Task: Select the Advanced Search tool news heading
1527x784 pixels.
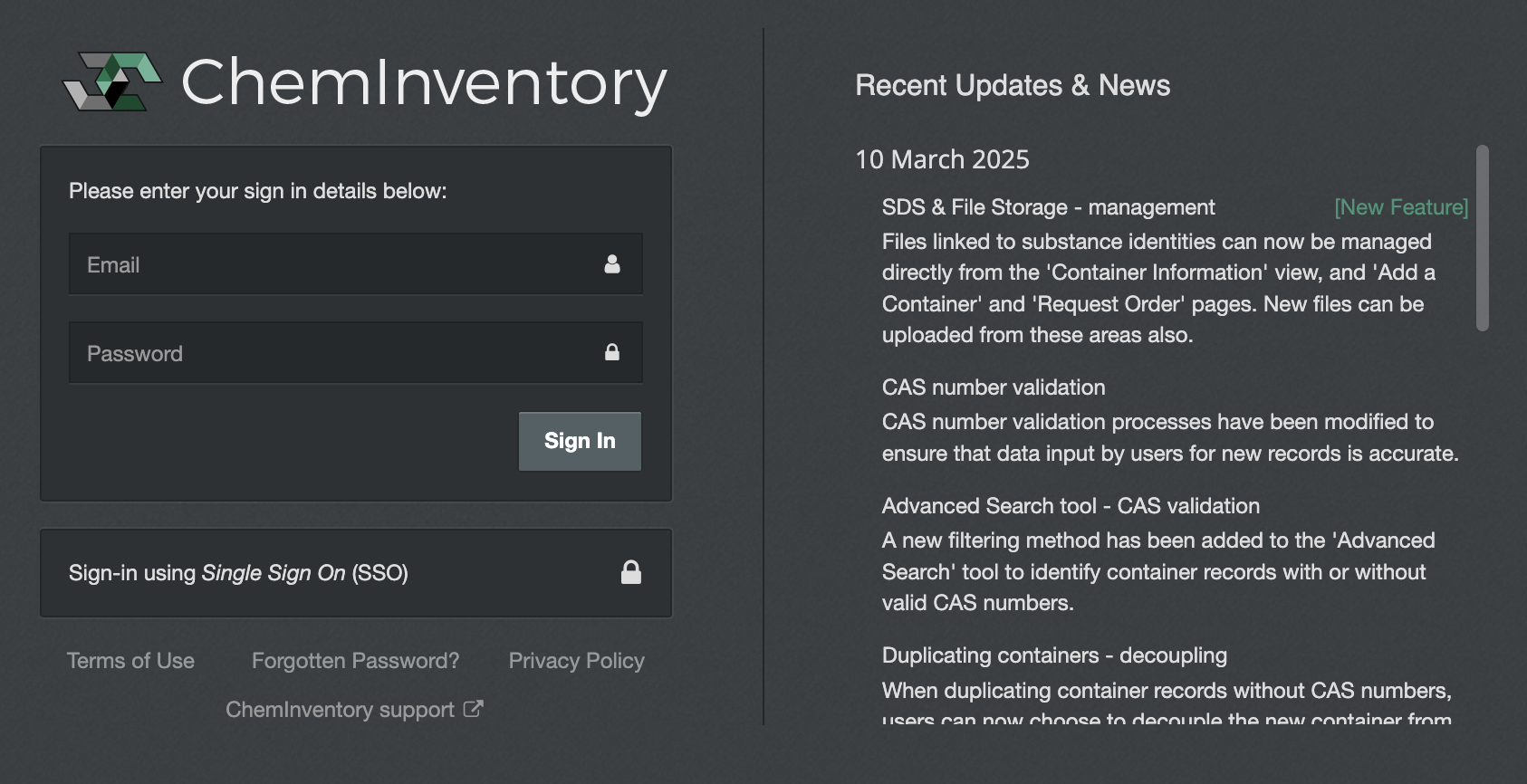Action: coord(1071,506)
